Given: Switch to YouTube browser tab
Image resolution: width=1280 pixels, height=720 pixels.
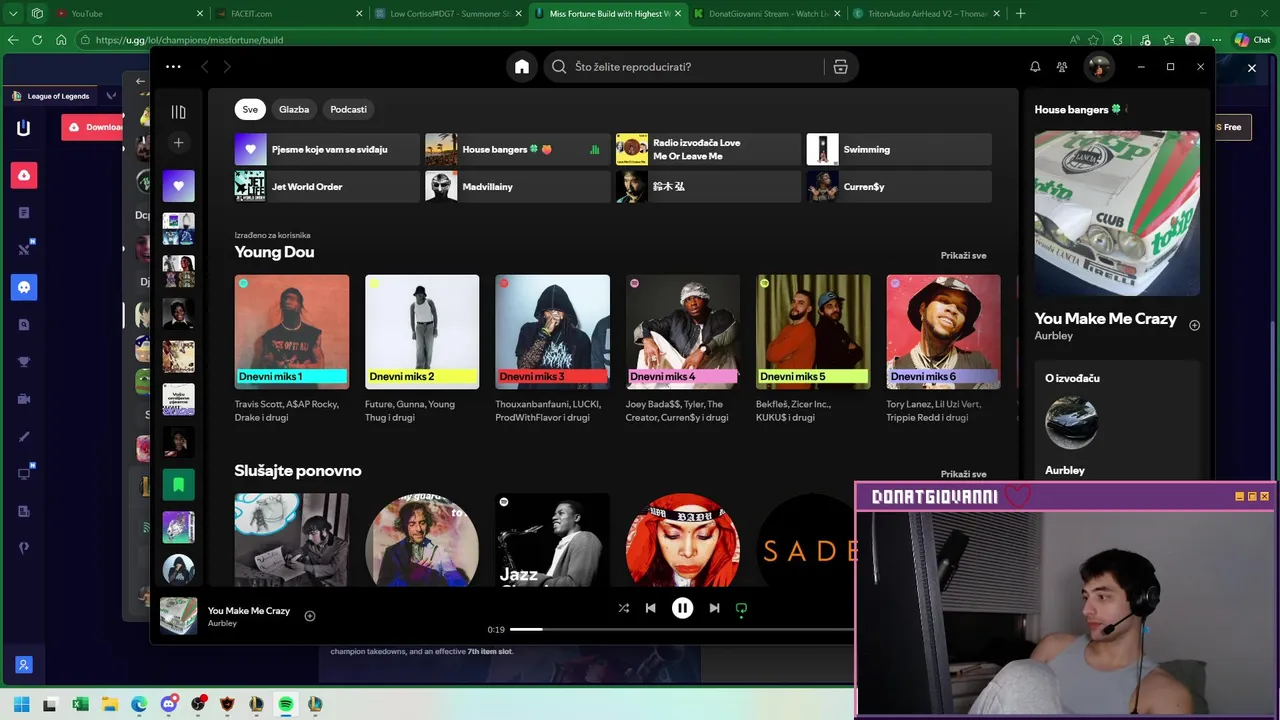Looking at the screenshot, I should [130, 14].
